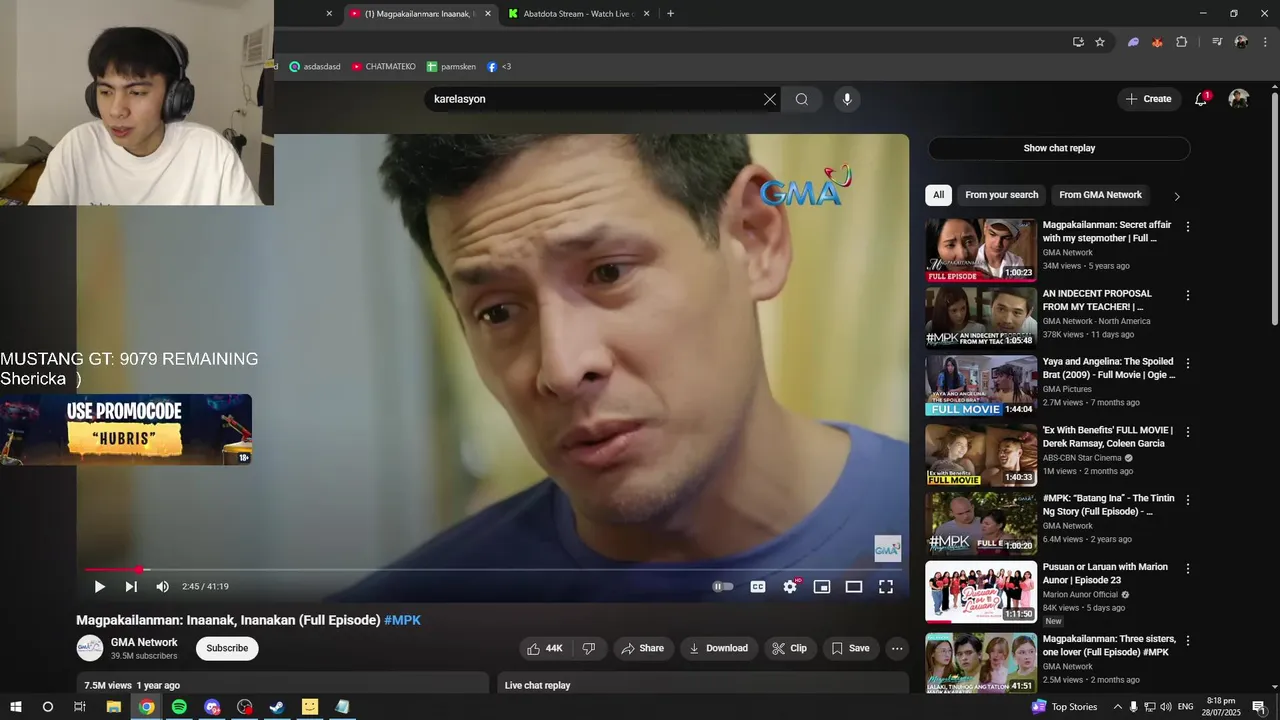Seek on the video progress bar
The width and height of the screenshot is (1280, 720).
coord(493,570)
